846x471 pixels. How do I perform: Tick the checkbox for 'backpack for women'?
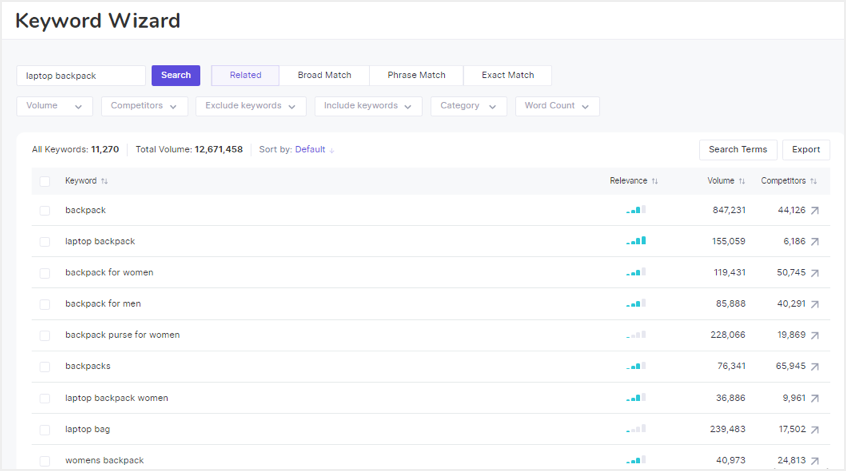click(44, 273)
